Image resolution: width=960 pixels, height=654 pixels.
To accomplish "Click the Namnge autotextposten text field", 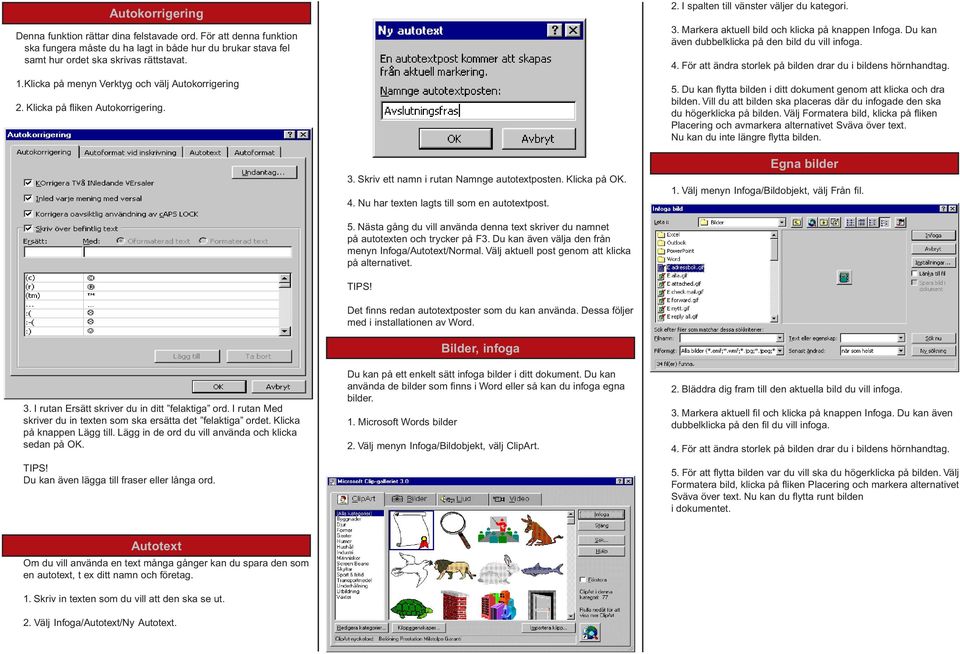I will pos(478,111).
